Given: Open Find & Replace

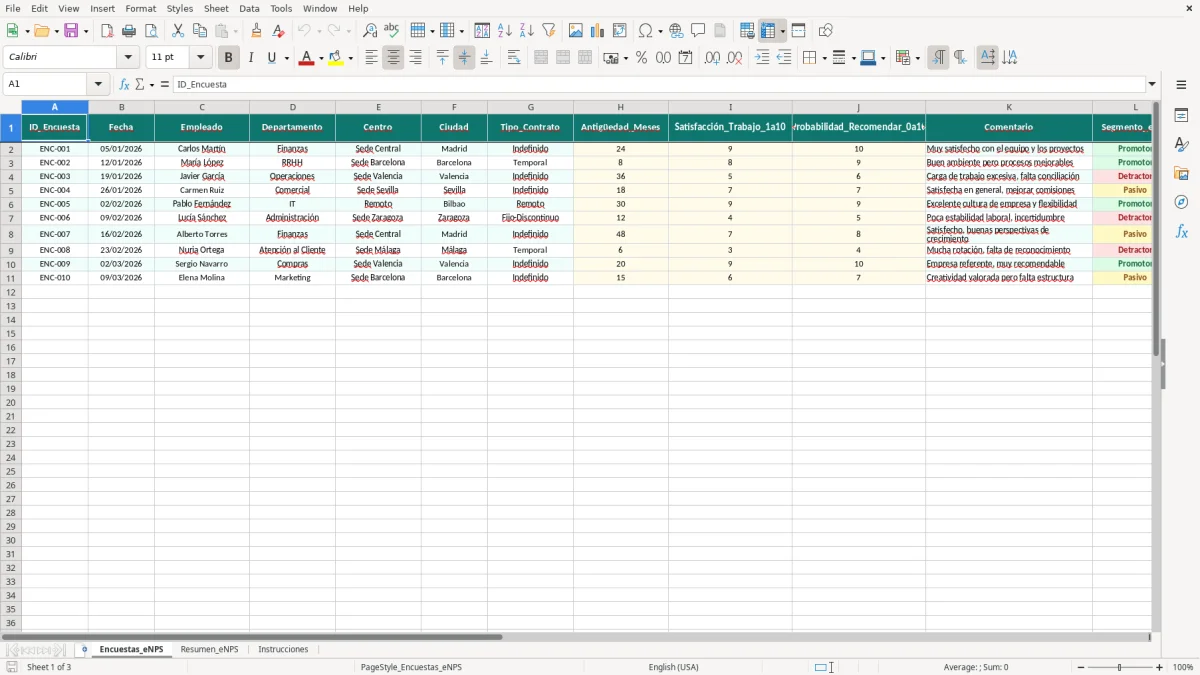Looking at the screenshot, I should pyautogui.click(x=370, y=31).
